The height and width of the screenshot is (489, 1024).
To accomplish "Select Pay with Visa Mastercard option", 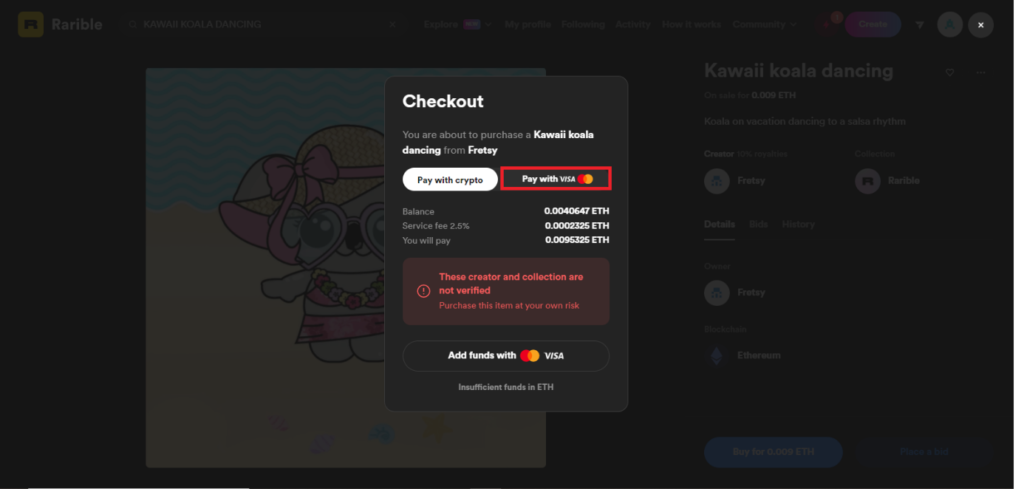I will point(556,179).
